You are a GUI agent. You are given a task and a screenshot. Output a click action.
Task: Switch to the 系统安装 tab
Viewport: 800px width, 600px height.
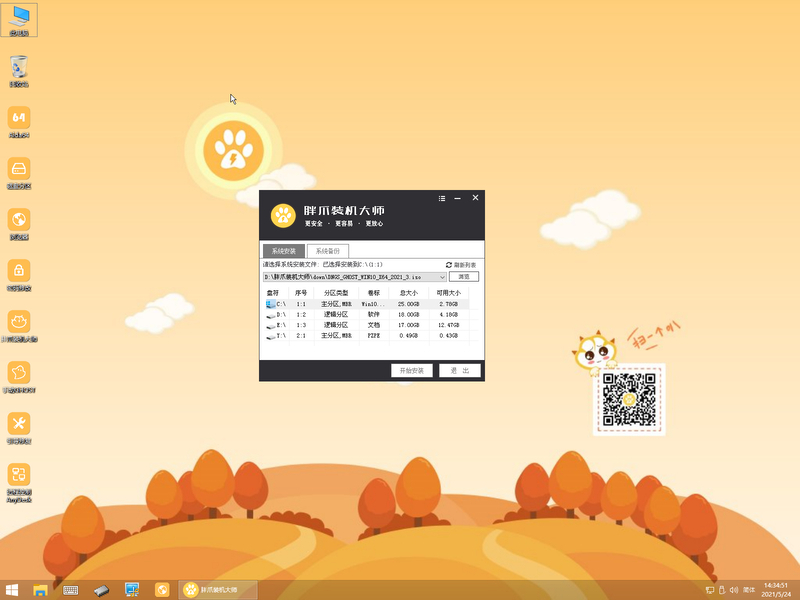point(284,251)
